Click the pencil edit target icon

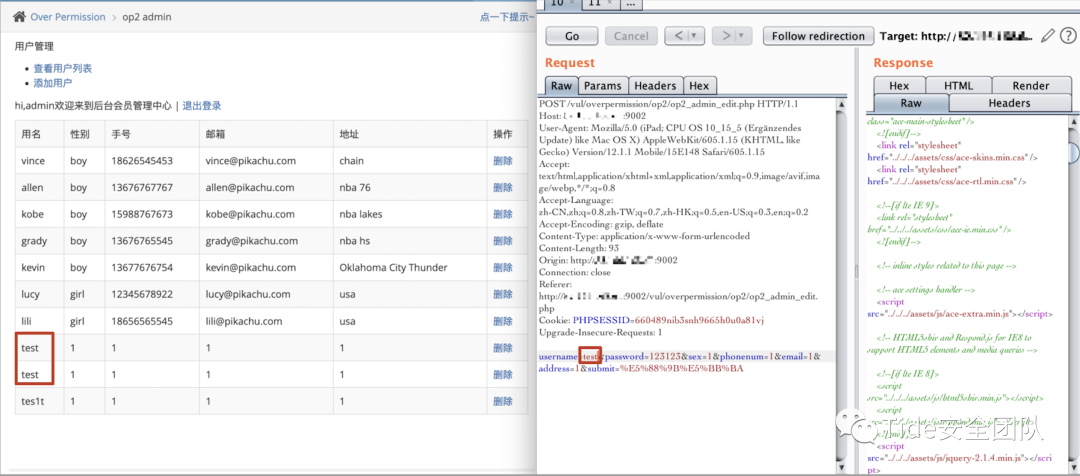(1048, 36)
